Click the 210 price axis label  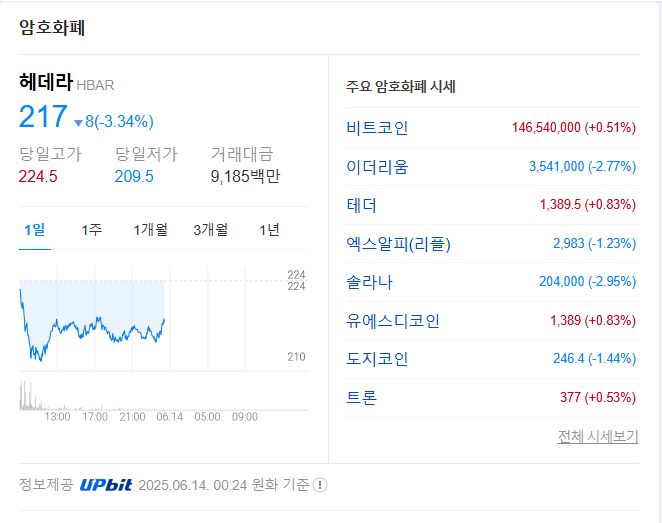296,357
